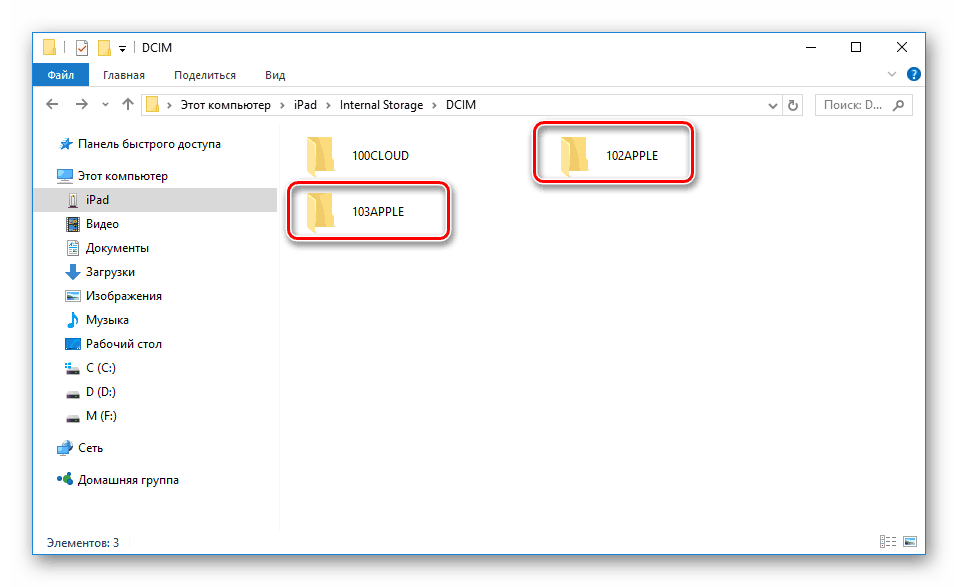Open the Главная ribbon tab
The width and height of the screenshot is (958, 587).
click(124, 75)
